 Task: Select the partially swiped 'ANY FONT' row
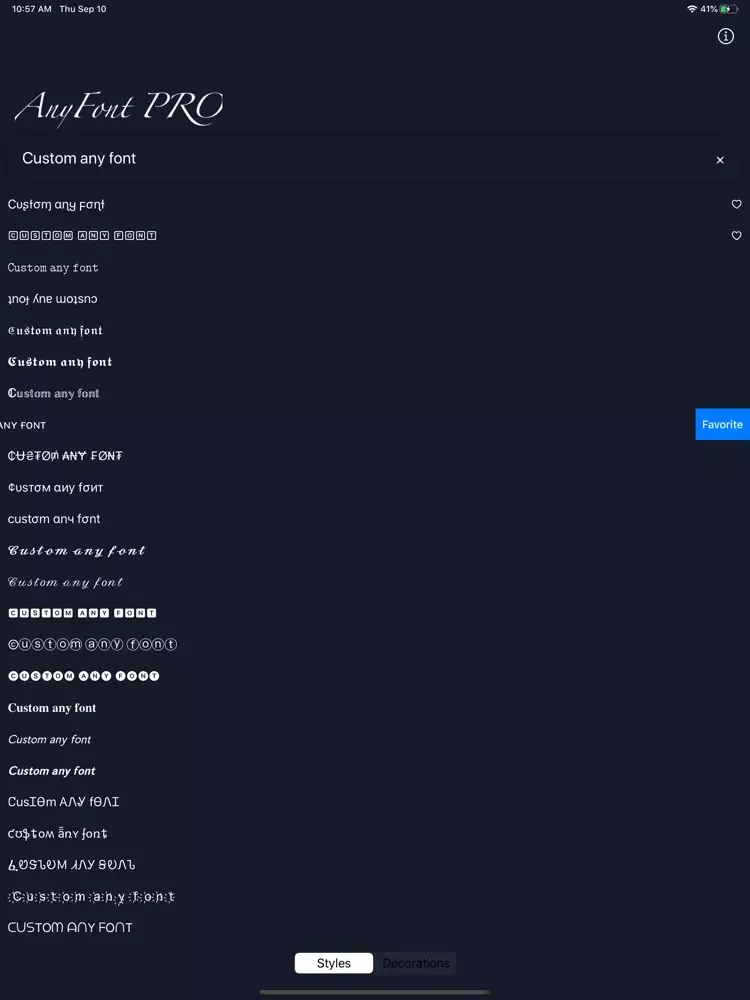click(x=23, y=425)
